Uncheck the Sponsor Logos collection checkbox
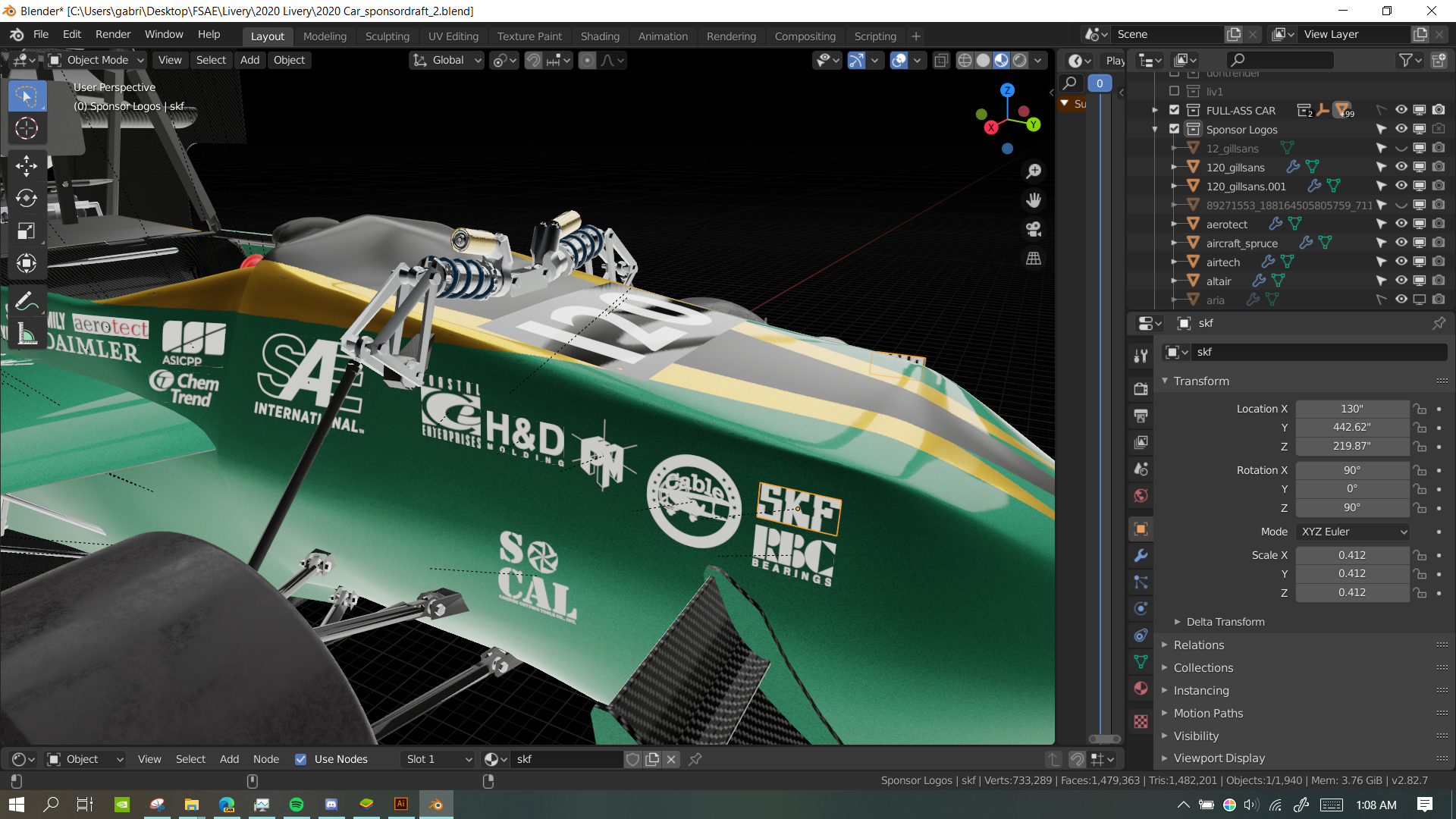This screenshot has height=819, width=1456. pos(1175,129)
